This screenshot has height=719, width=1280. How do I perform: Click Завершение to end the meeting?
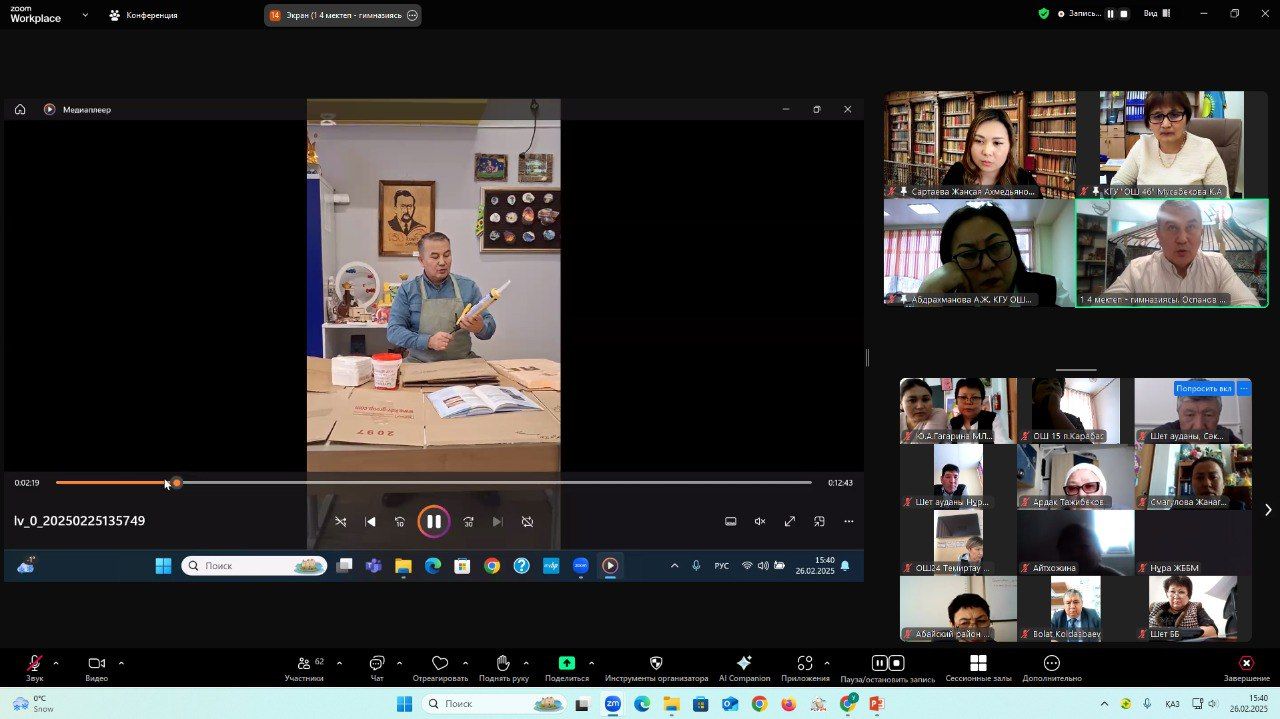[x=1246, y=667]
